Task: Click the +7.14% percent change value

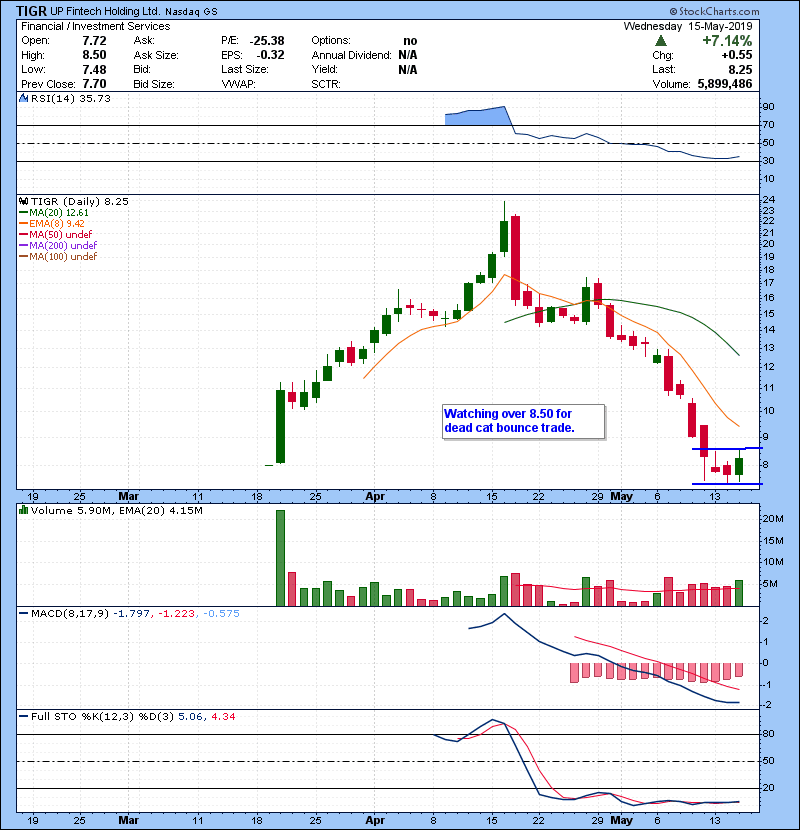Action: tap(727, 41)
